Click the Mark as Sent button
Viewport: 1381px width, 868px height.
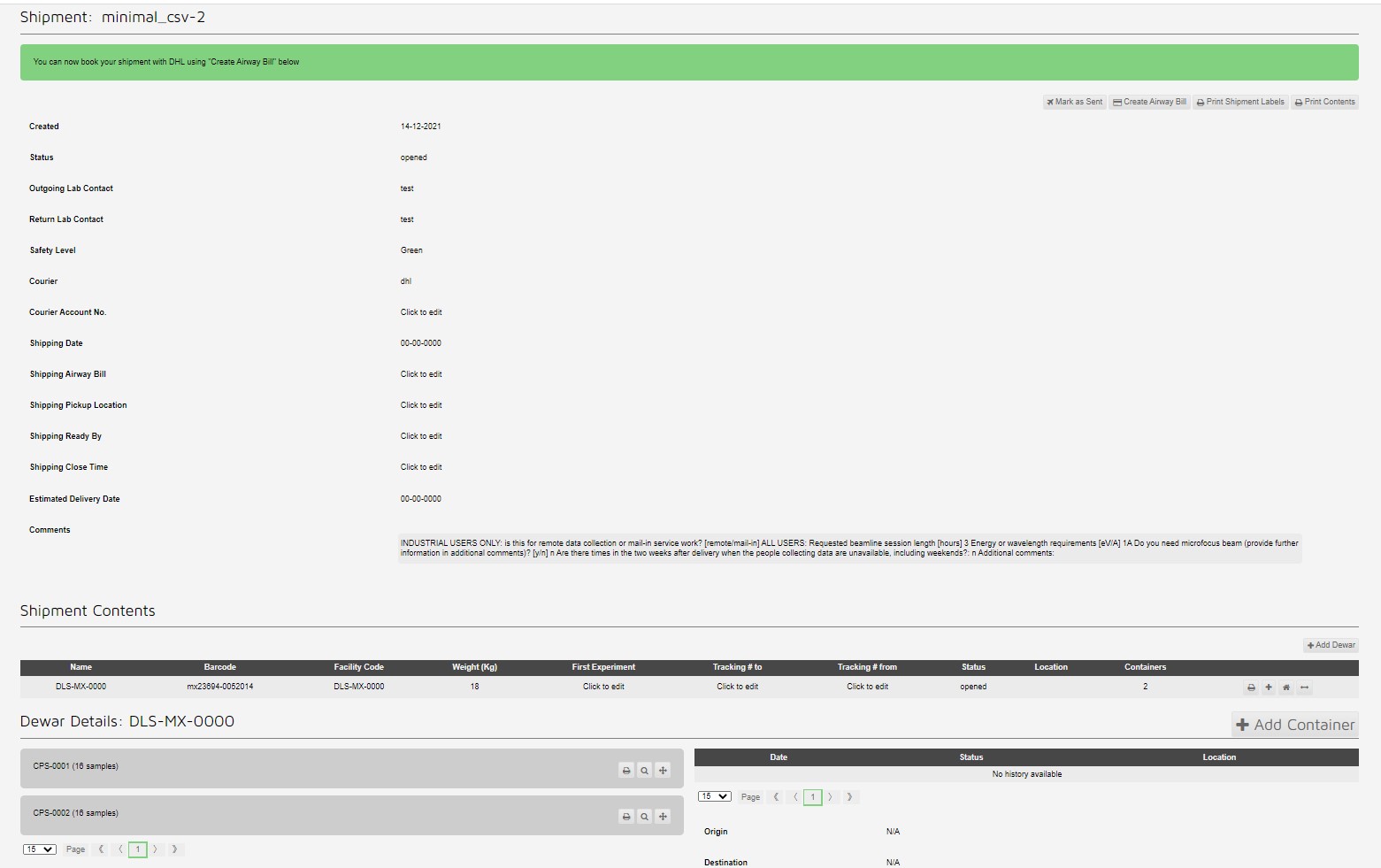point(1074,102)
